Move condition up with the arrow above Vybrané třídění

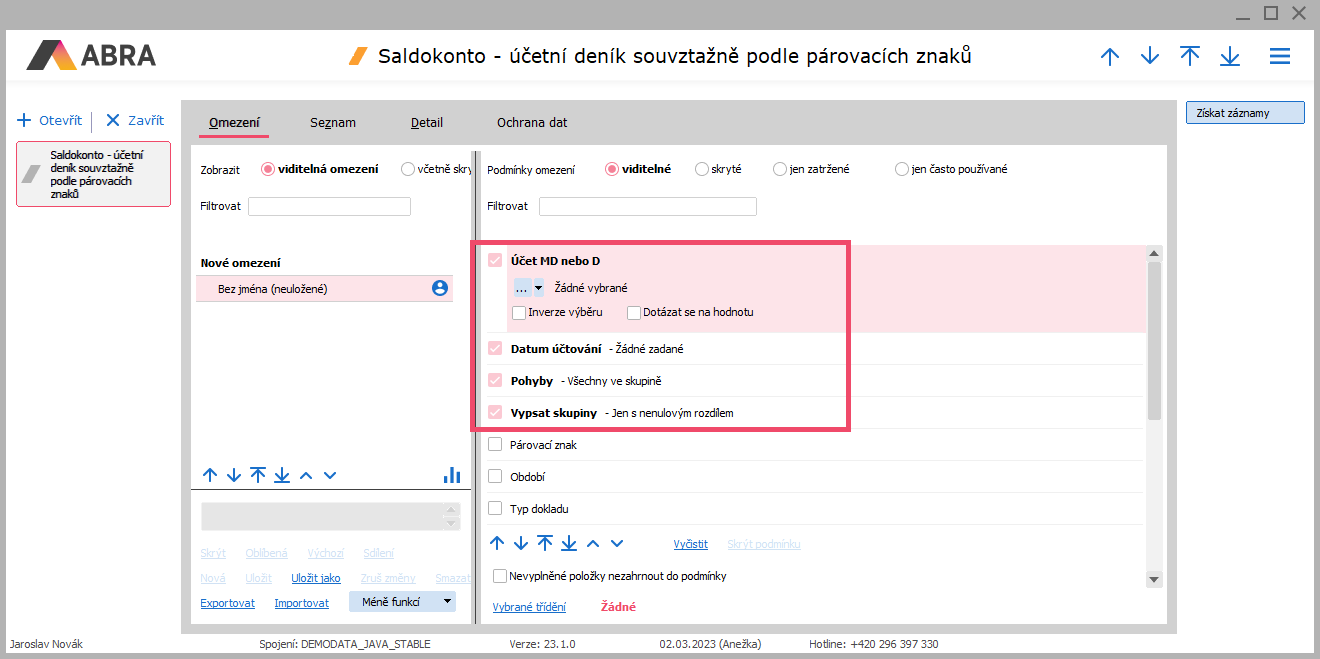click(497, 543)
